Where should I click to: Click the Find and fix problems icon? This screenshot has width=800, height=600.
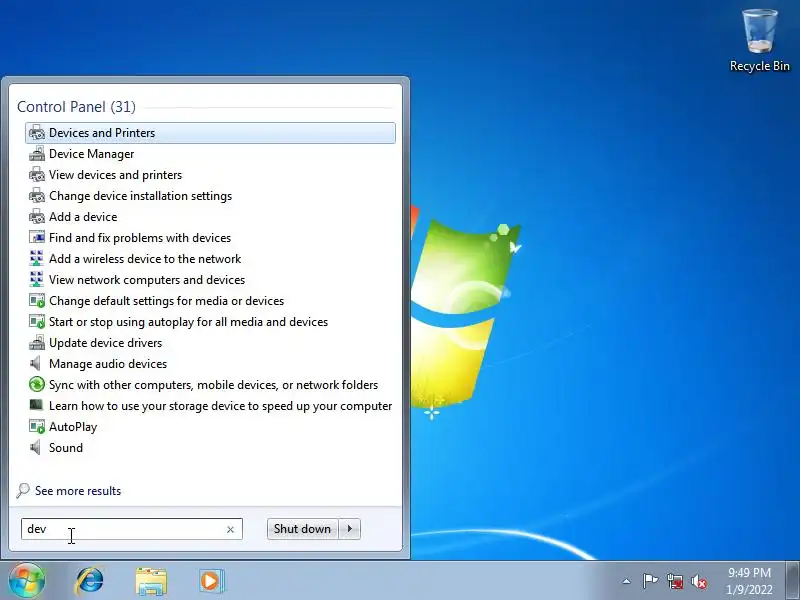point(37,237)
